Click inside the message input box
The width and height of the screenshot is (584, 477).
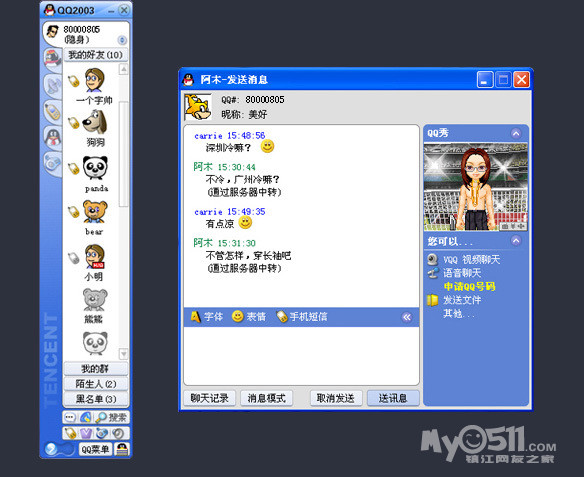301,356
